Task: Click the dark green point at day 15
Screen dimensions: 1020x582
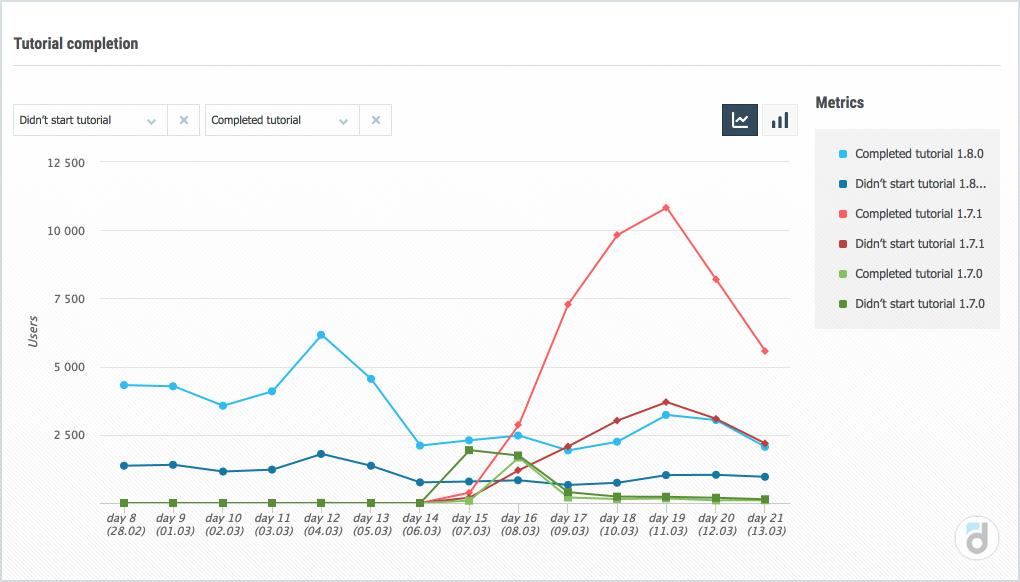Action: [x=469, y=450]
